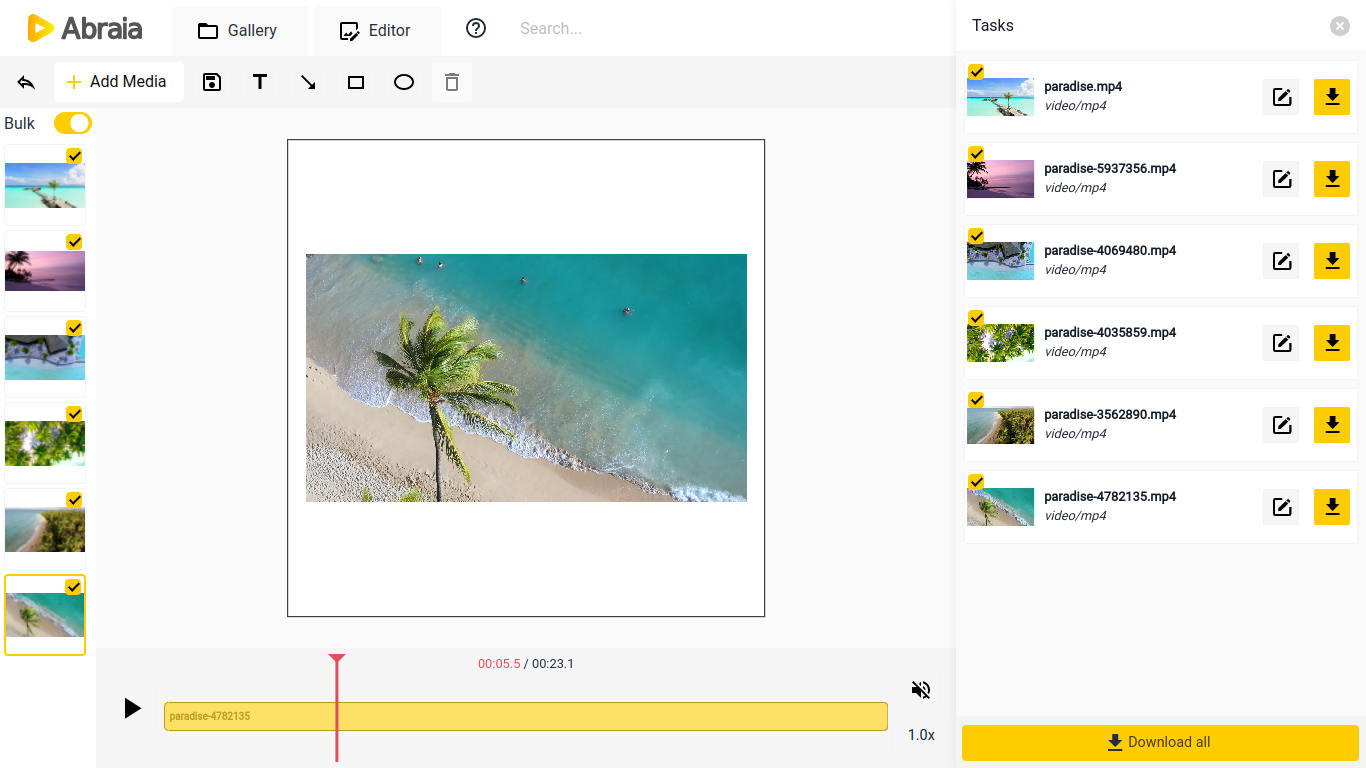Open the edit options for paradise.mp4
This screenshot has height=768, width=1366.
tap(1281, 97)
